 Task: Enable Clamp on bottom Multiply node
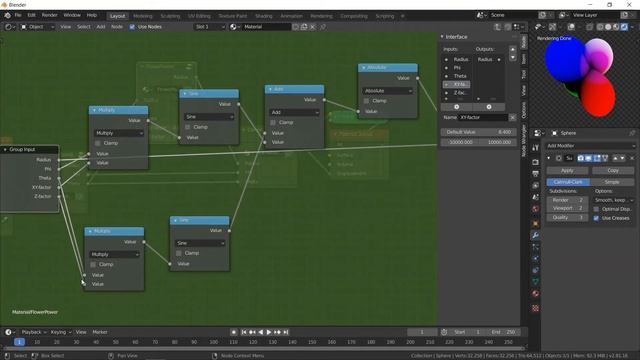(x=93, y=264)
